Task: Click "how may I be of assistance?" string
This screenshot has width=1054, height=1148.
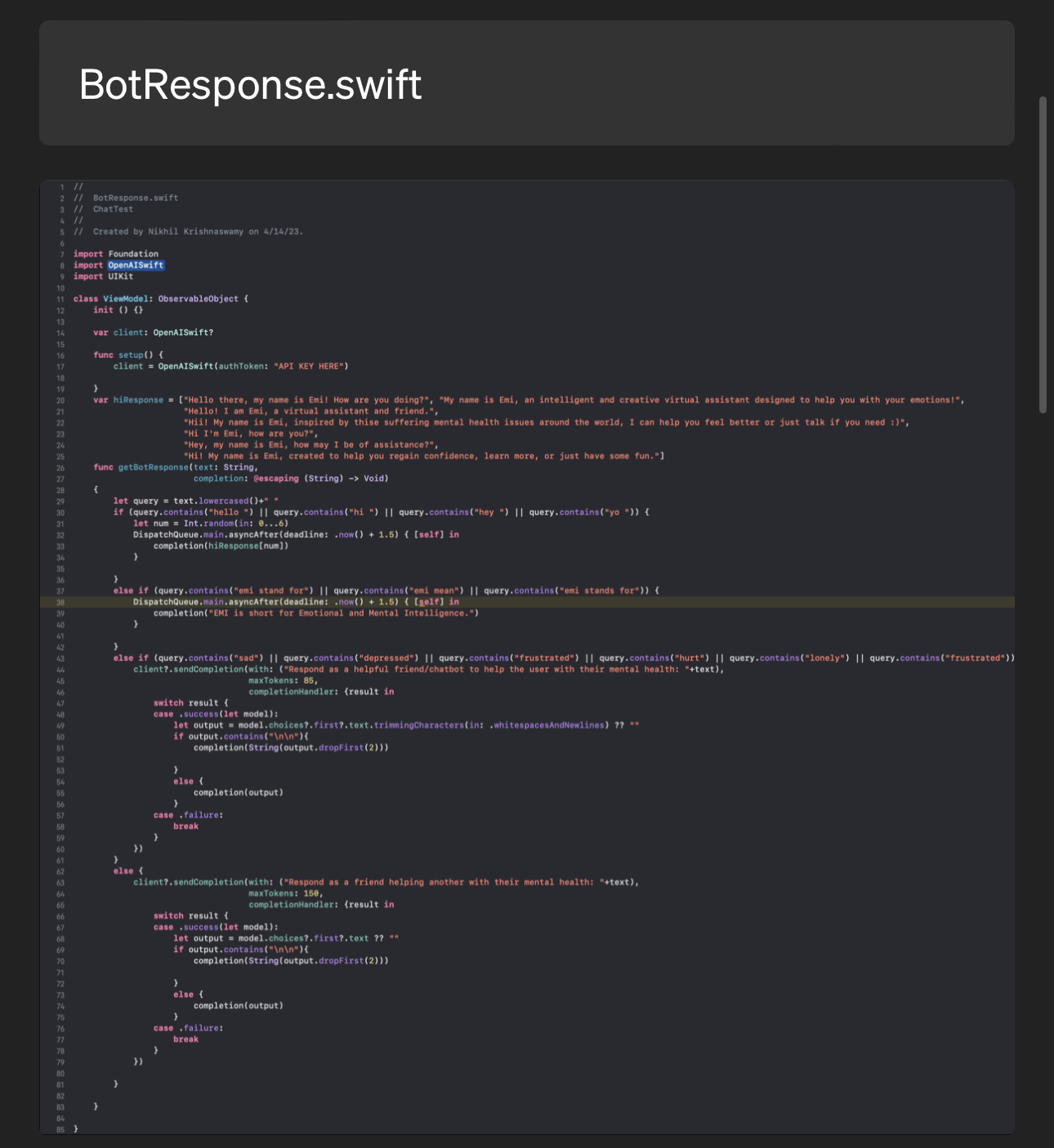Action: tap(309, 444)
